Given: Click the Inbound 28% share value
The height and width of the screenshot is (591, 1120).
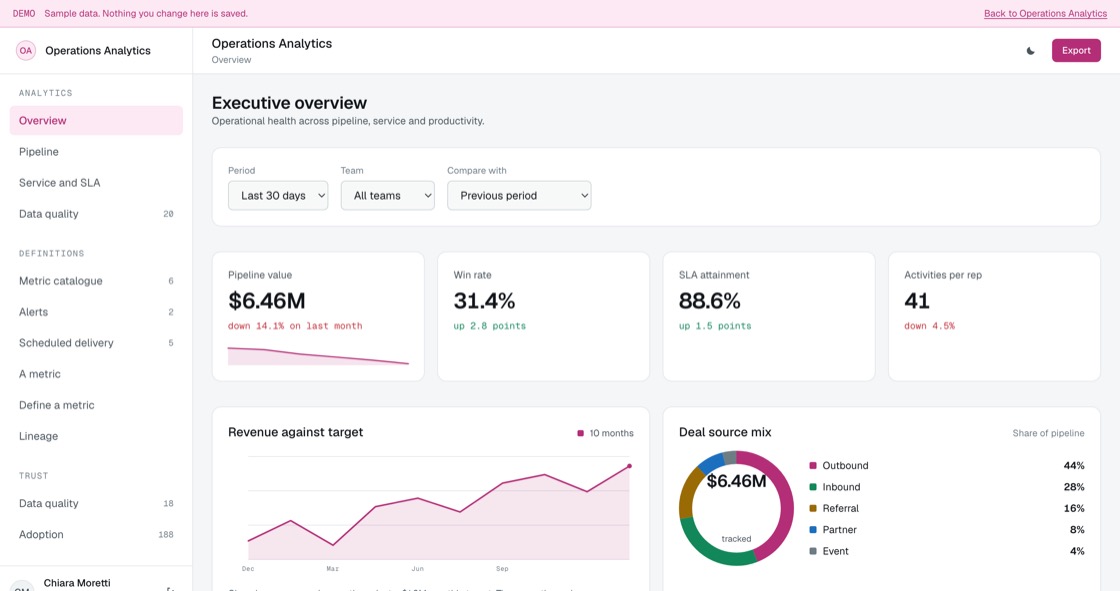Looking at the screenshot, I should tap(1074, 487).
